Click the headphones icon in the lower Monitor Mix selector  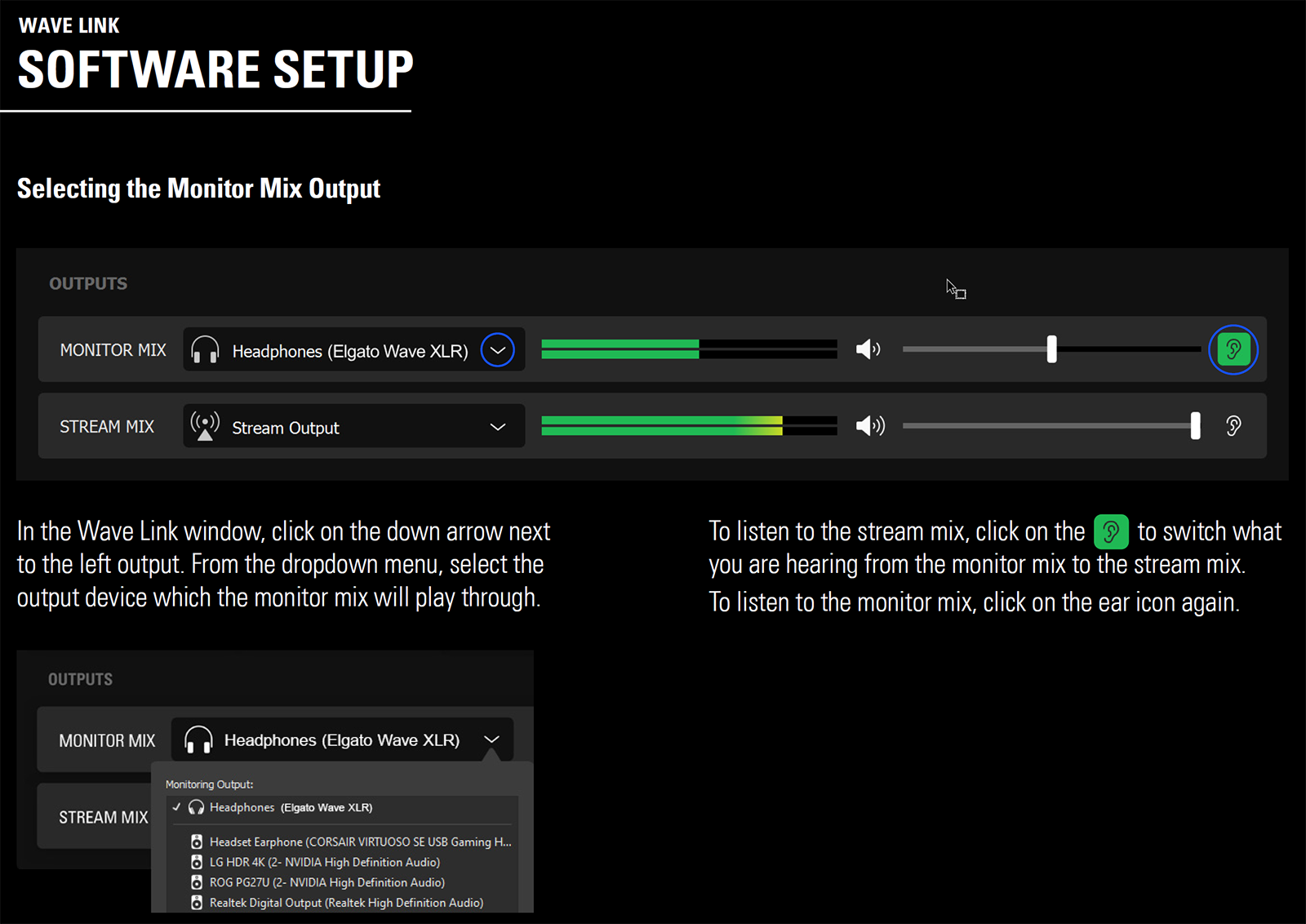click(198, 740)
